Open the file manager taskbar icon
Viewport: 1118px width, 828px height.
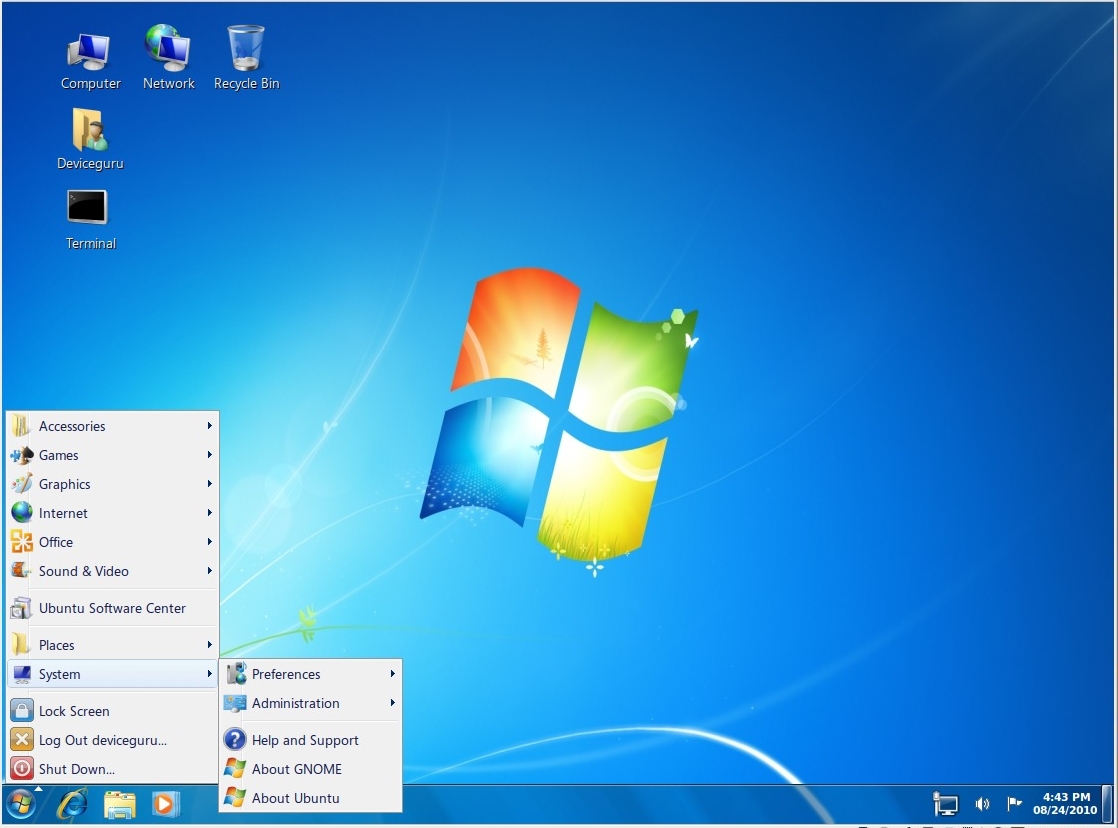tap(120, 804)
